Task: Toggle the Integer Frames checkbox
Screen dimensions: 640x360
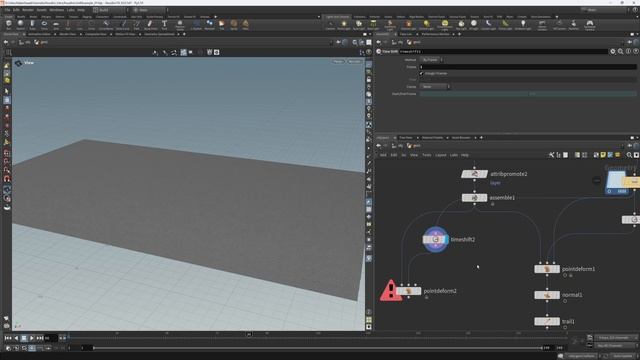Action: pos(422,73)
